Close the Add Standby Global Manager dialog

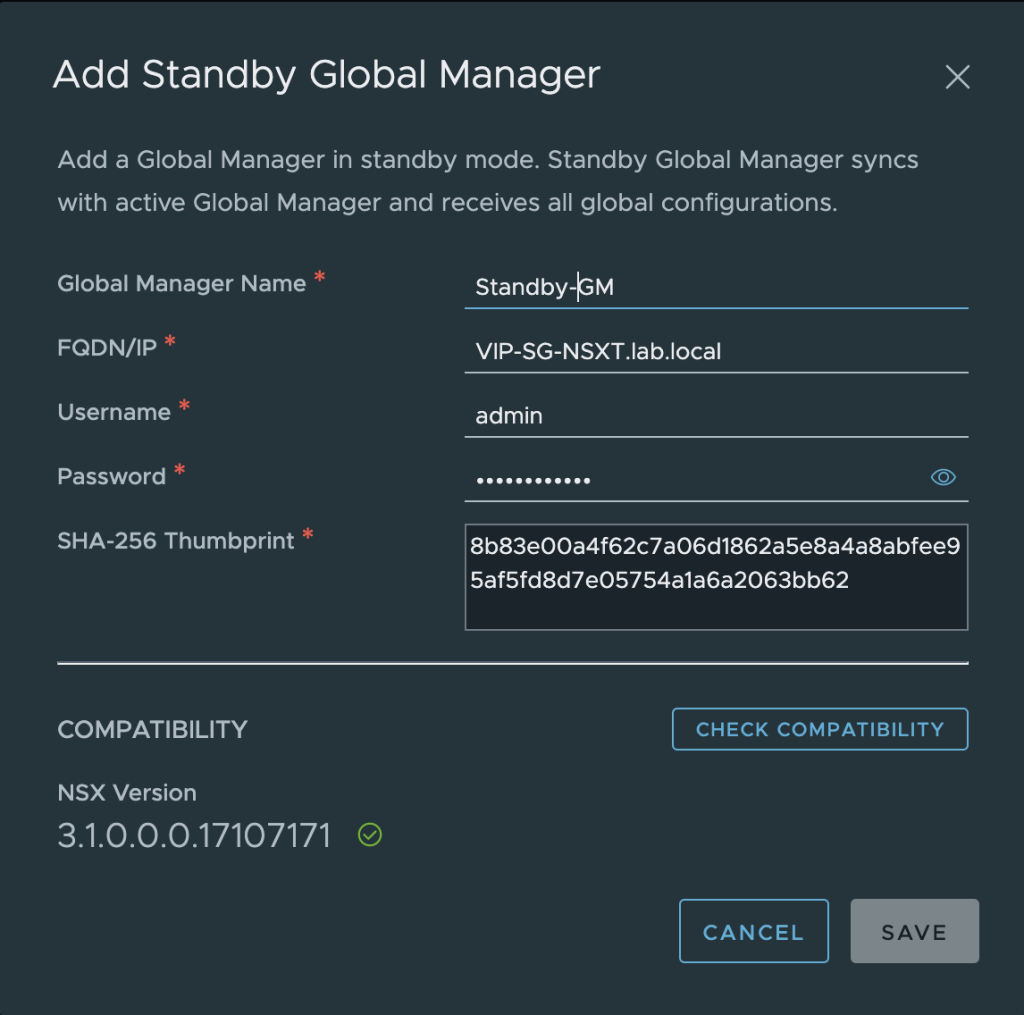coord(957,77)
